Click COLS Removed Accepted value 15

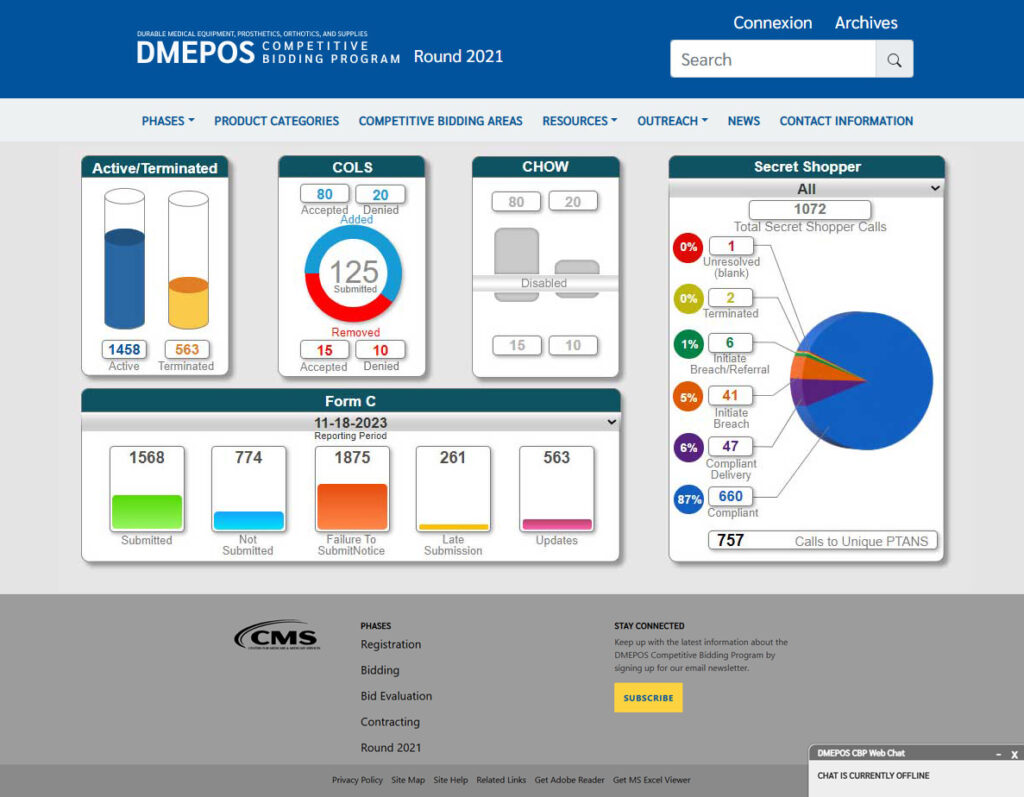(x=325, y=350)
